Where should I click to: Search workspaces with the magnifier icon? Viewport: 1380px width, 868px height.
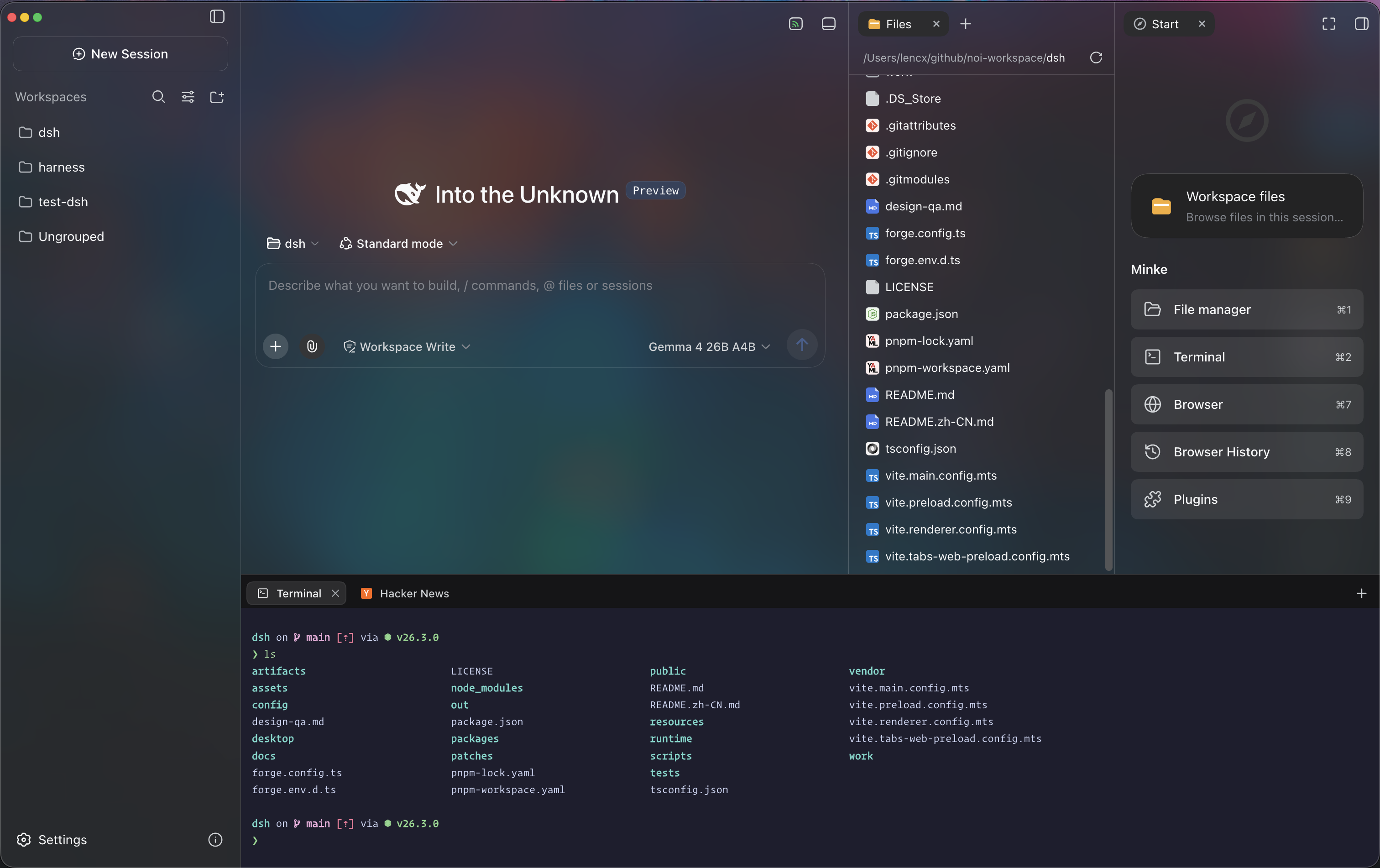pos(159,97)
